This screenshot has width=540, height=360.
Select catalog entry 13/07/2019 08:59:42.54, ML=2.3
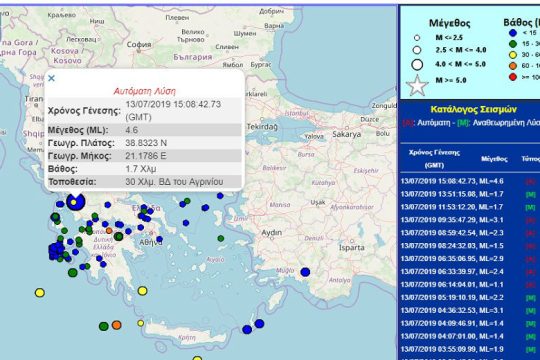tap(452, 233)
